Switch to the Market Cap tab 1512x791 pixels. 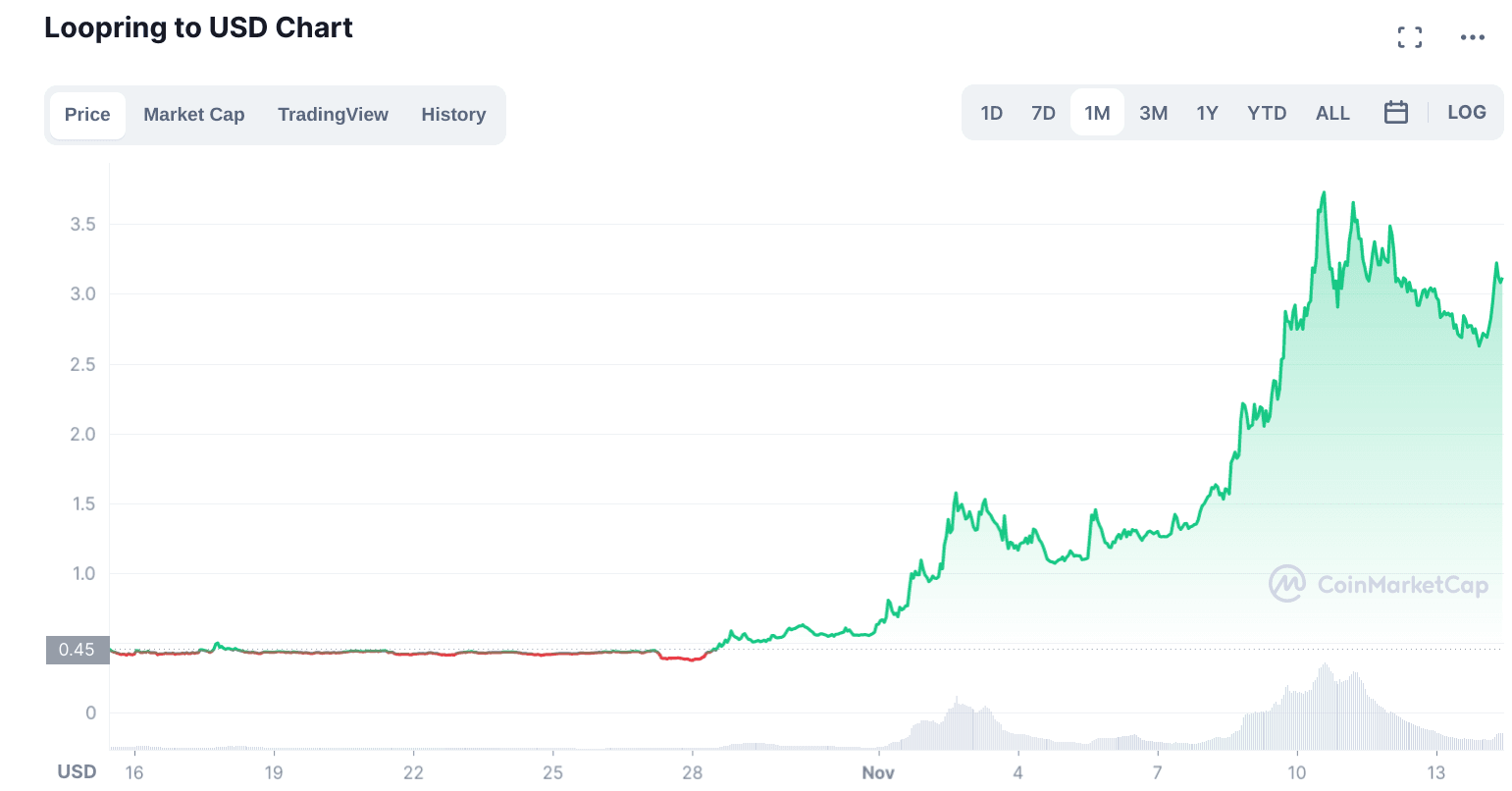193,115
